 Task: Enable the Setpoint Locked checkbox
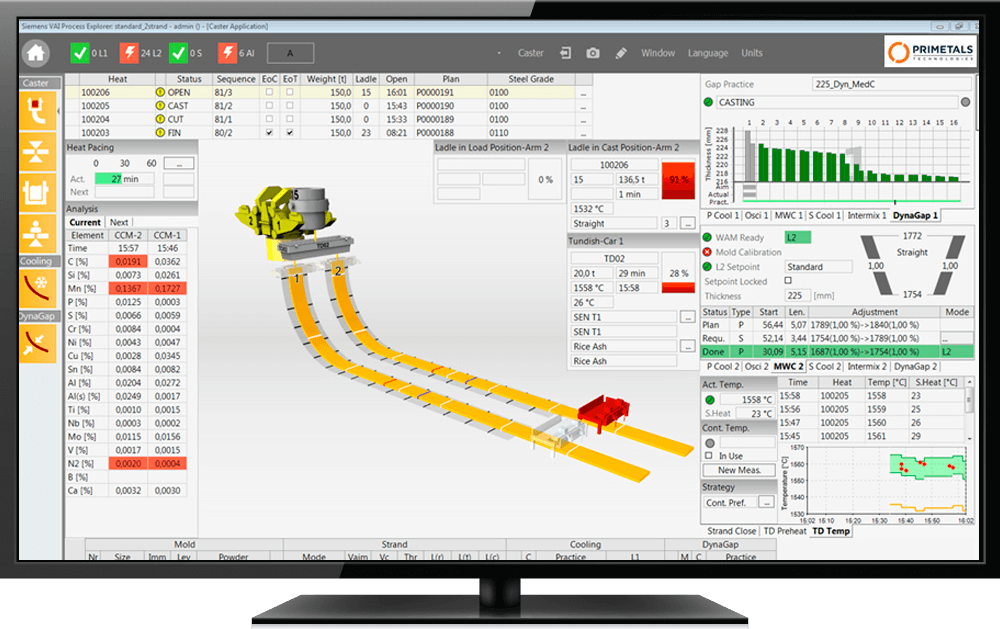point(787,281)
